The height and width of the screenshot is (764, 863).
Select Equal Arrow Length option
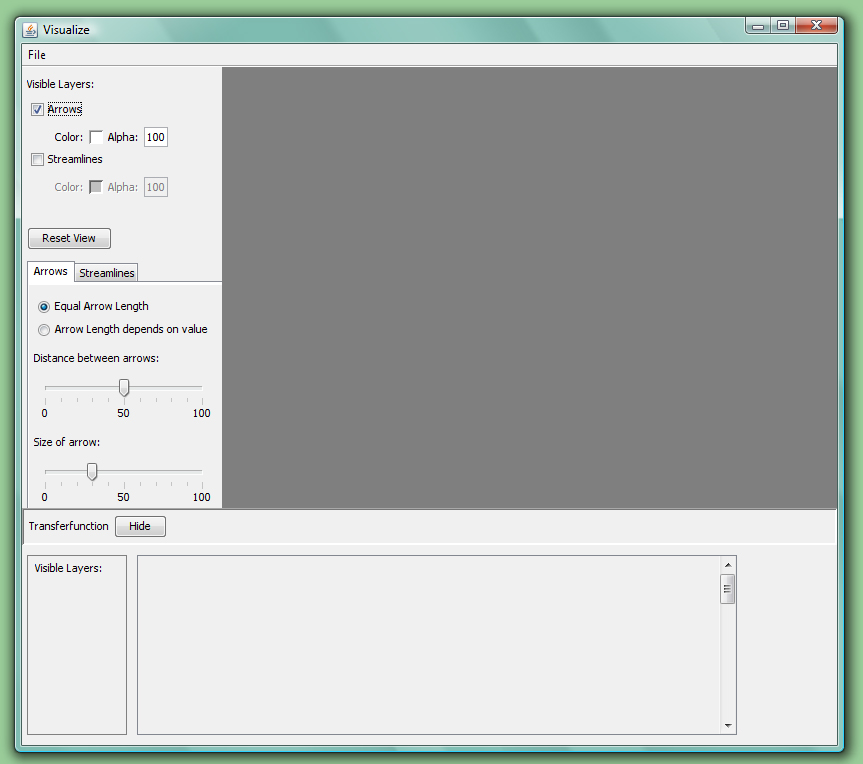click(44, 307)
